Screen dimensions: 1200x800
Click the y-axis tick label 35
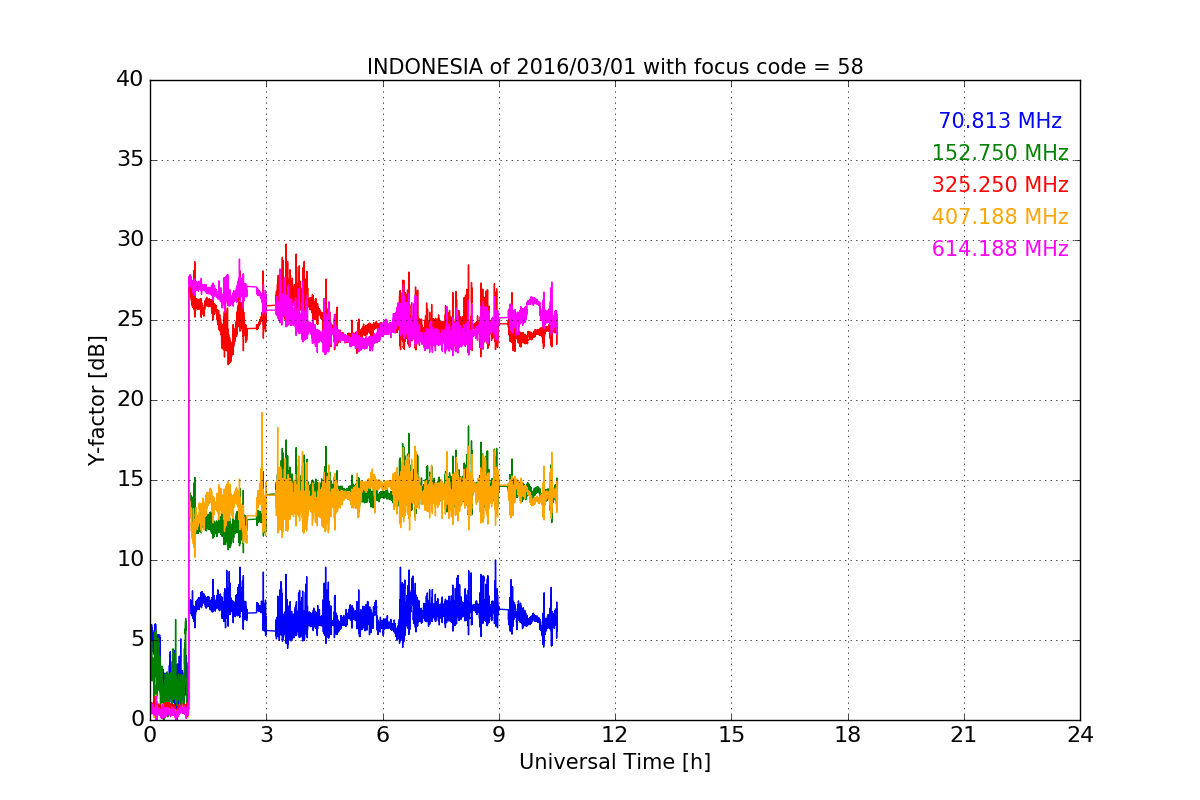click(x=130, y=160)
